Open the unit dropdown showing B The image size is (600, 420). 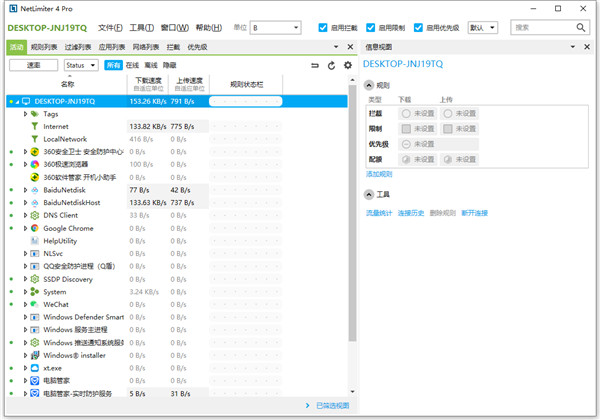[x=276, y=28]
